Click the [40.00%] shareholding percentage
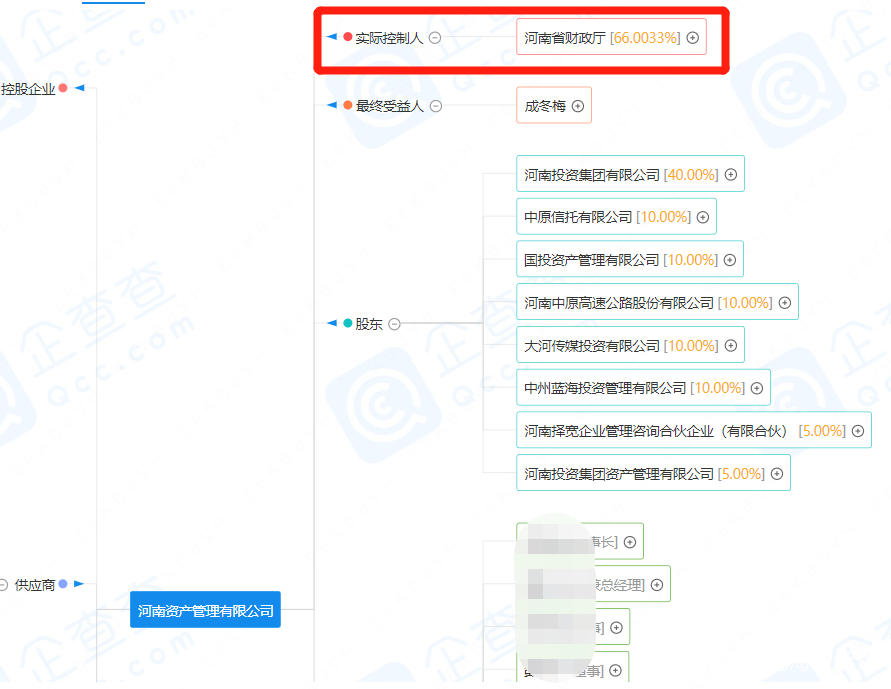This screenshot has height=689, width=891. (x=691, y=175)
